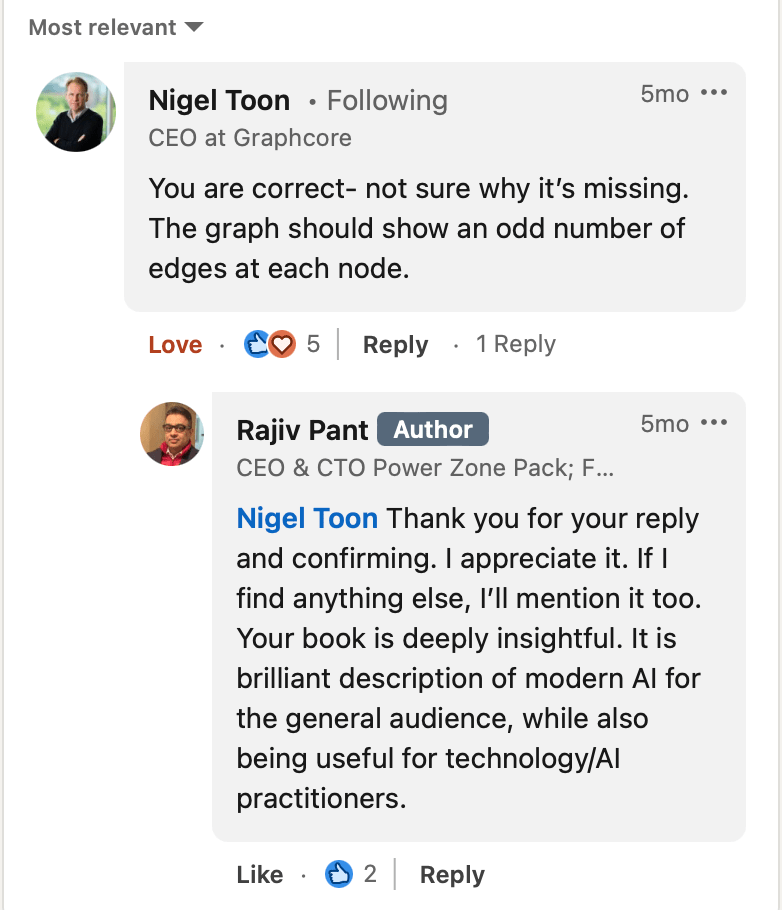Click the thumbs-up reaction icon on Rajiv's reply
782x910 pixels.
[339, 875]
